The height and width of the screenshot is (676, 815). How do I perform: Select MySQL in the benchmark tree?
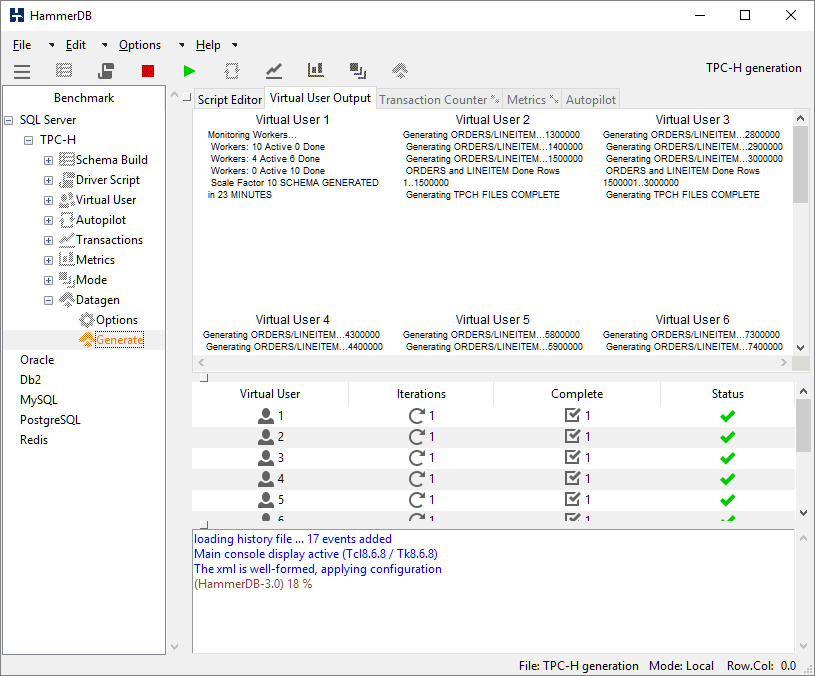(38, 400)
